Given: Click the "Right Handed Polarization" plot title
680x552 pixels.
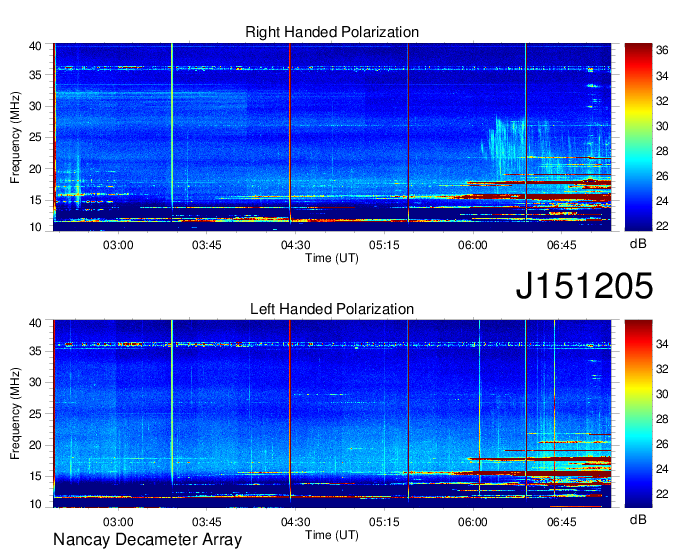Looking at the screenshot, I should [332, 32].
